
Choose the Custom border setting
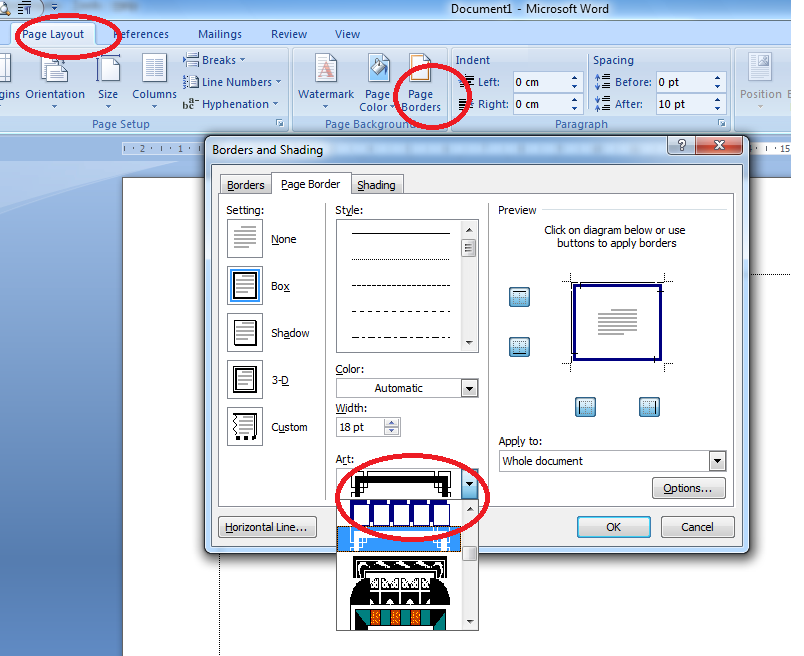(x=245, y=427)
